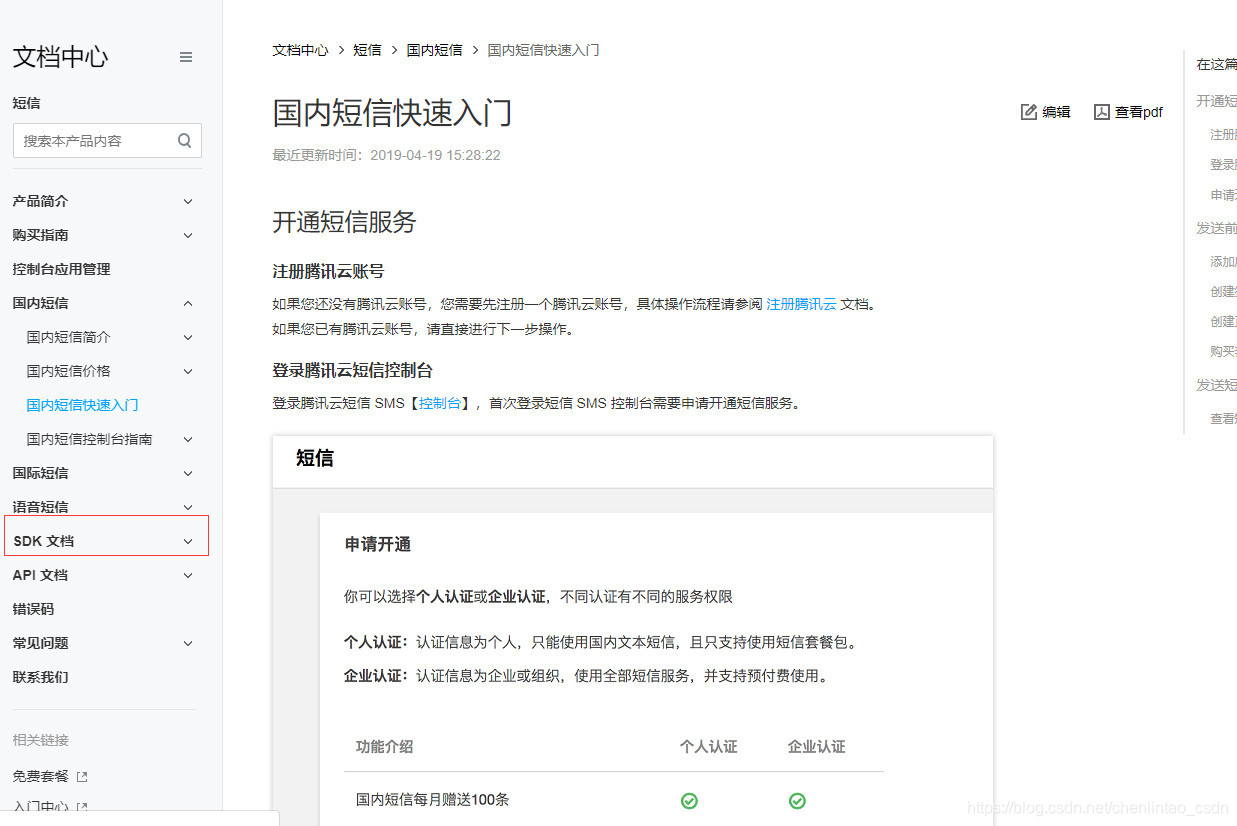Open API 文档 in the sidebar
The image size is (1237, 826).
40,575
